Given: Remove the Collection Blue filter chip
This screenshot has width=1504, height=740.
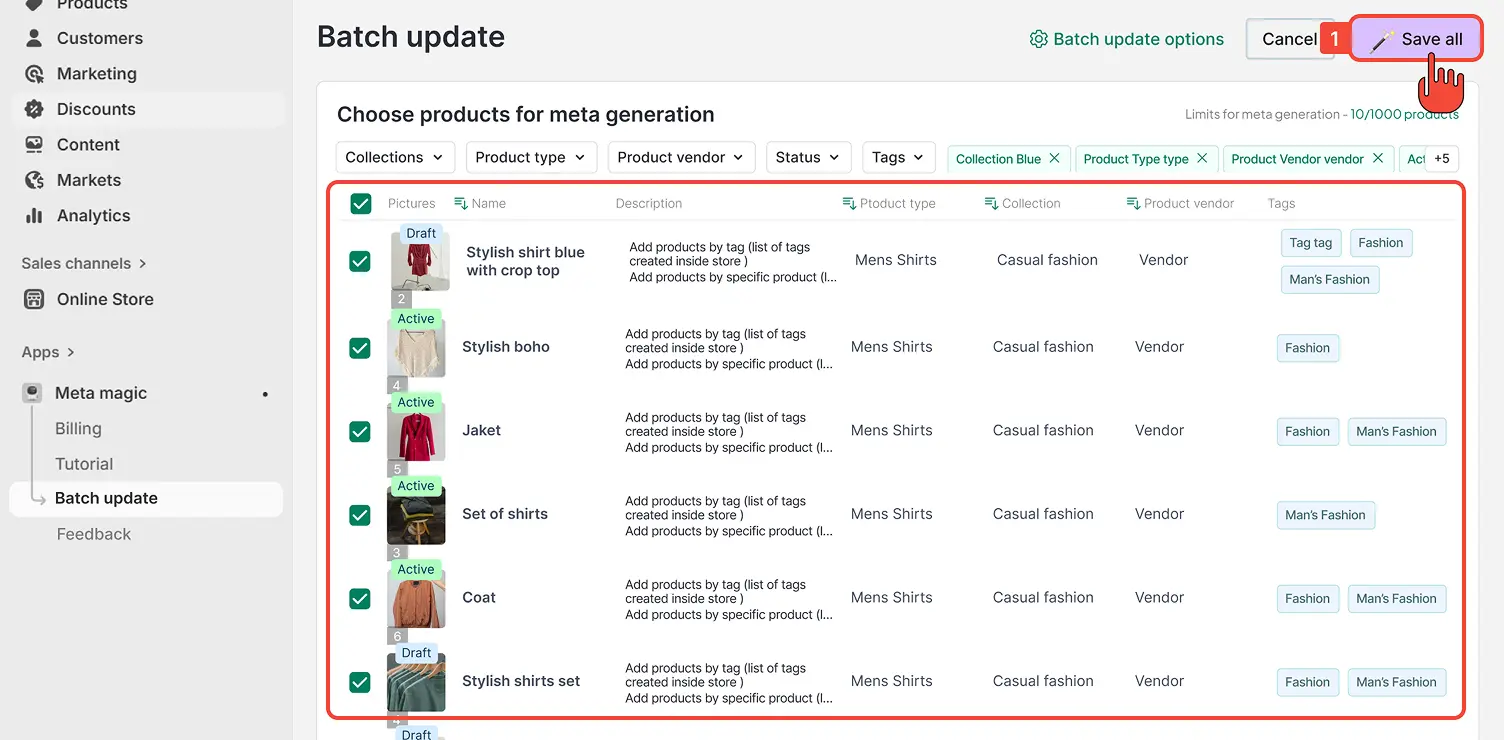Looking at the screenshot, I should coord(1054,158).
